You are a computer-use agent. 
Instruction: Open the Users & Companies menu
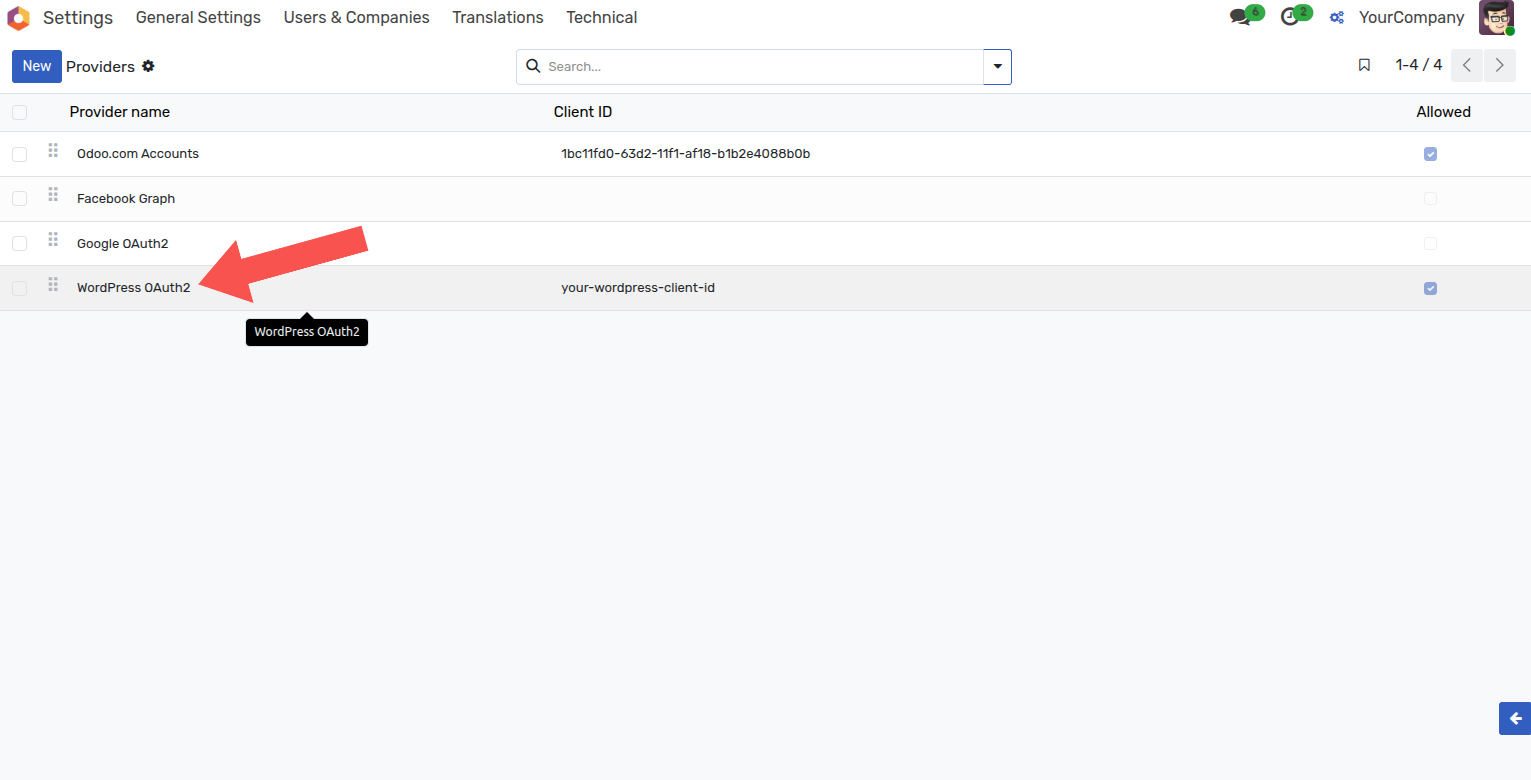(x=356, y=17)
